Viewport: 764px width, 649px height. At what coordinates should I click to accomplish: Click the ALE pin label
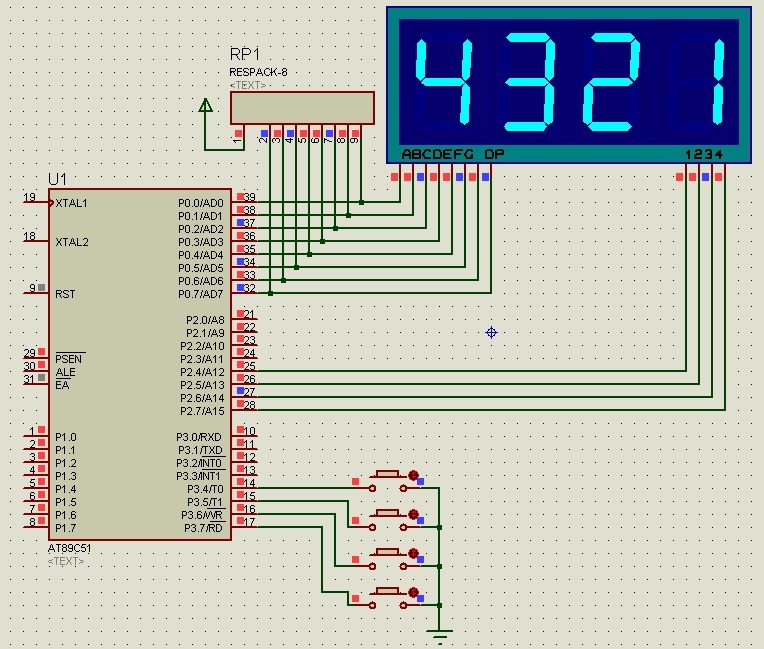[65, 372]
